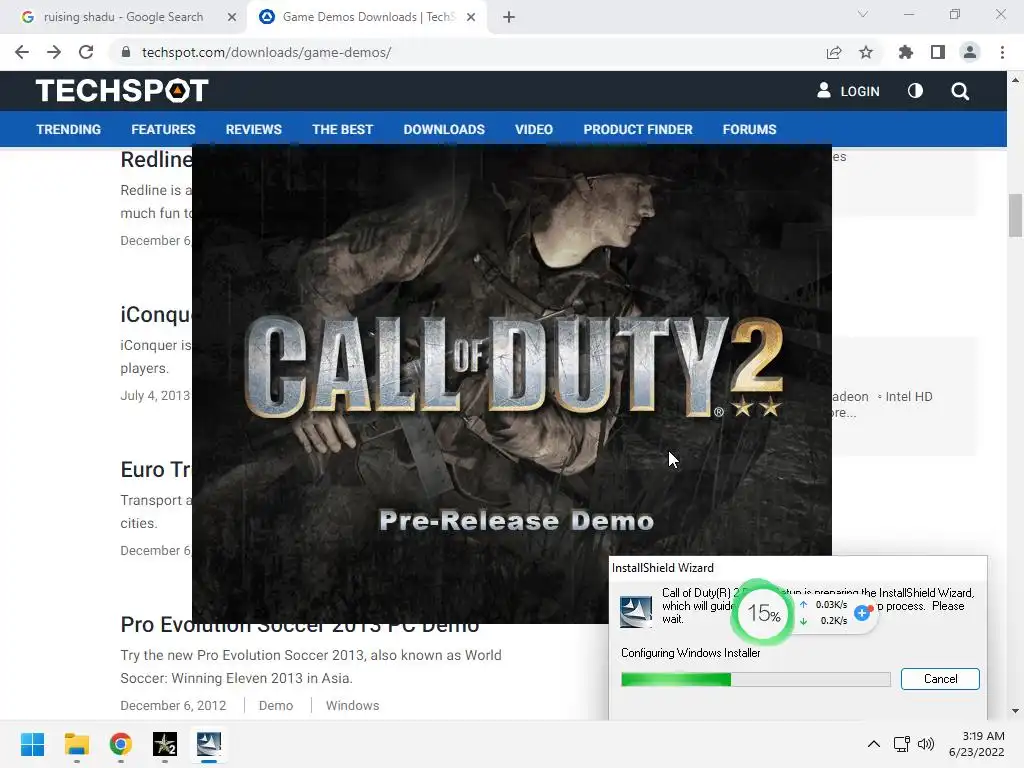Select the Game Demos Downloads tab
The width and height of the screenshot is (1024, 768).
(369, 17)
